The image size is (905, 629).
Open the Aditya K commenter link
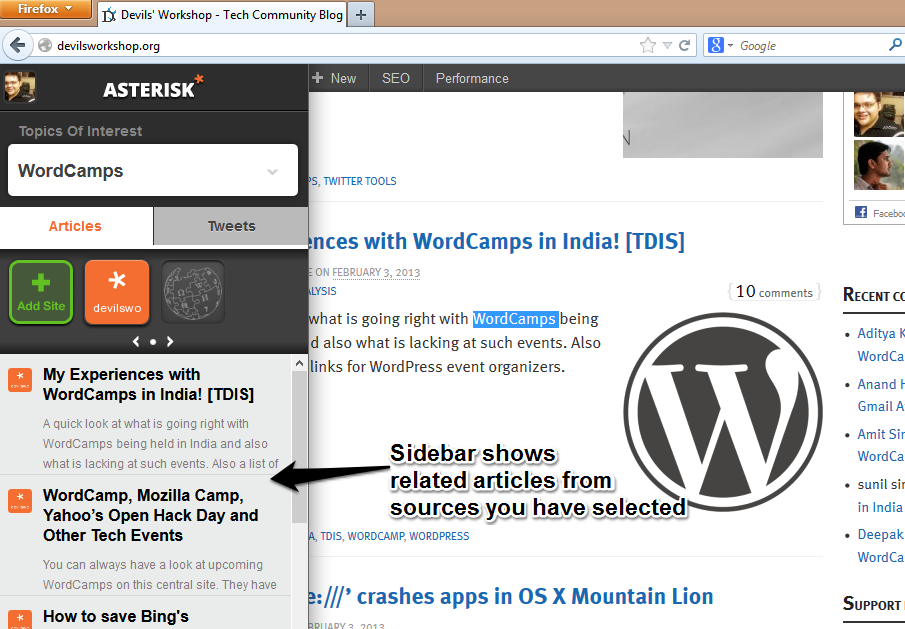(x=881, y=334)
